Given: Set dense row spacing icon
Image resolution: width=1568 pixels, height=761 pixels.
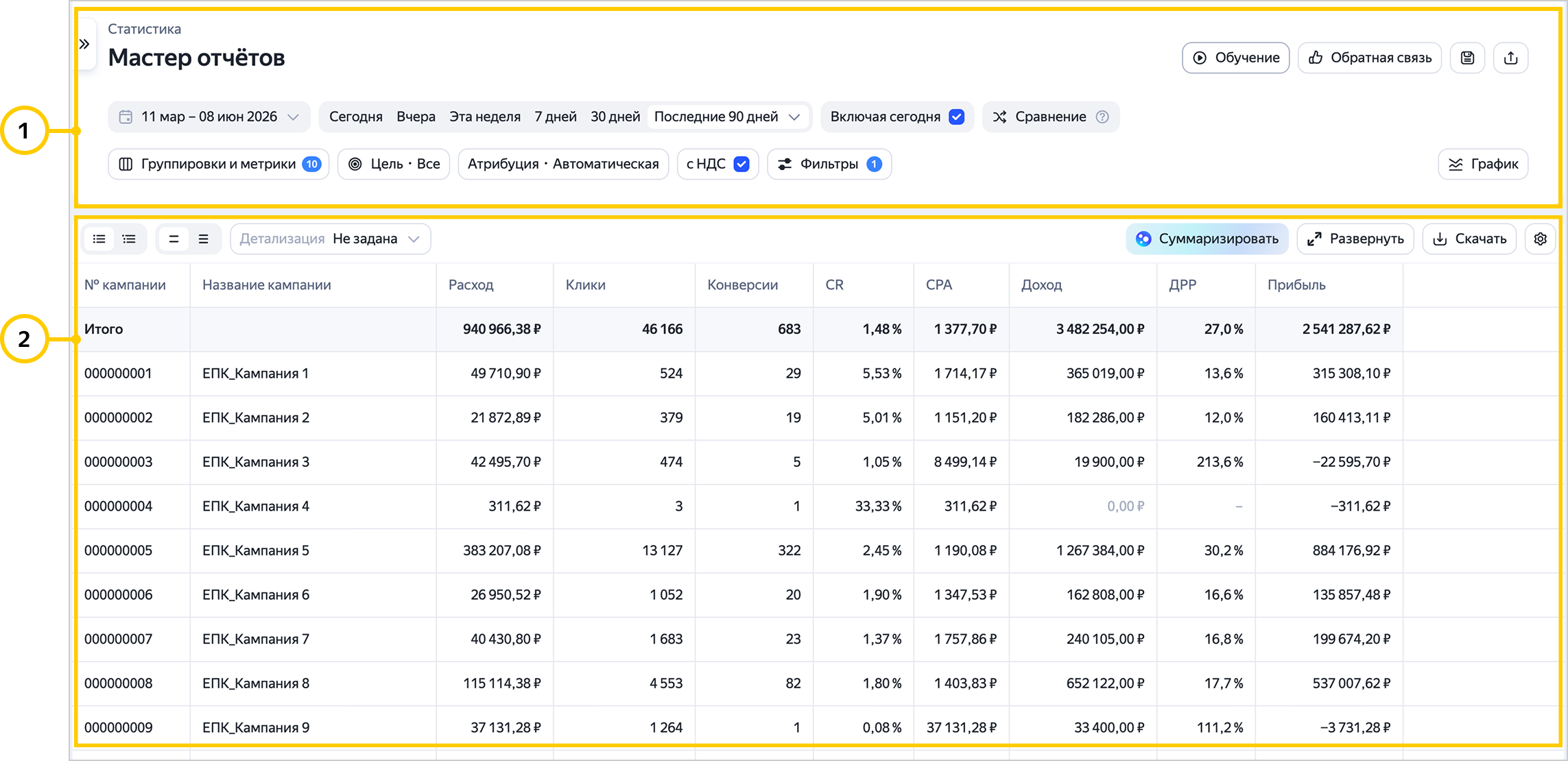Looking at the screenshot, I should (203, 239).
